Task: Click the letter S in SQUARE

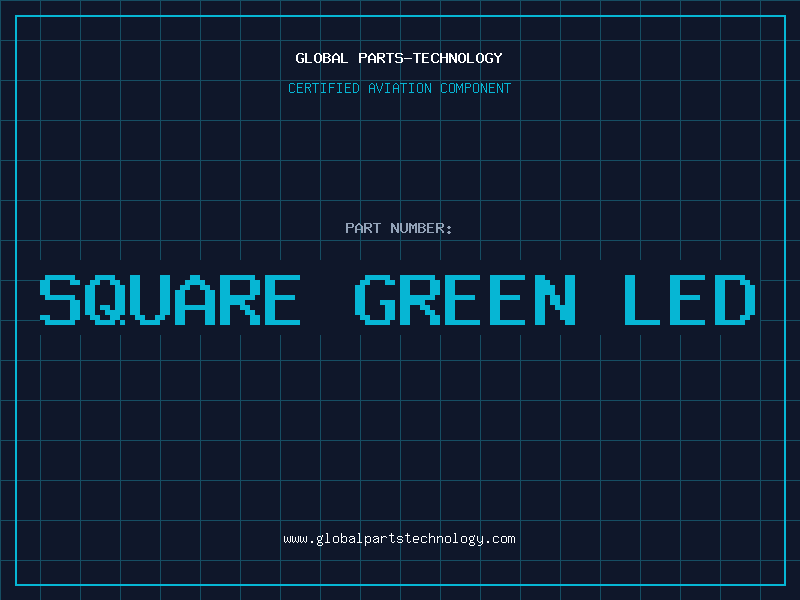Action: point(59,300)
